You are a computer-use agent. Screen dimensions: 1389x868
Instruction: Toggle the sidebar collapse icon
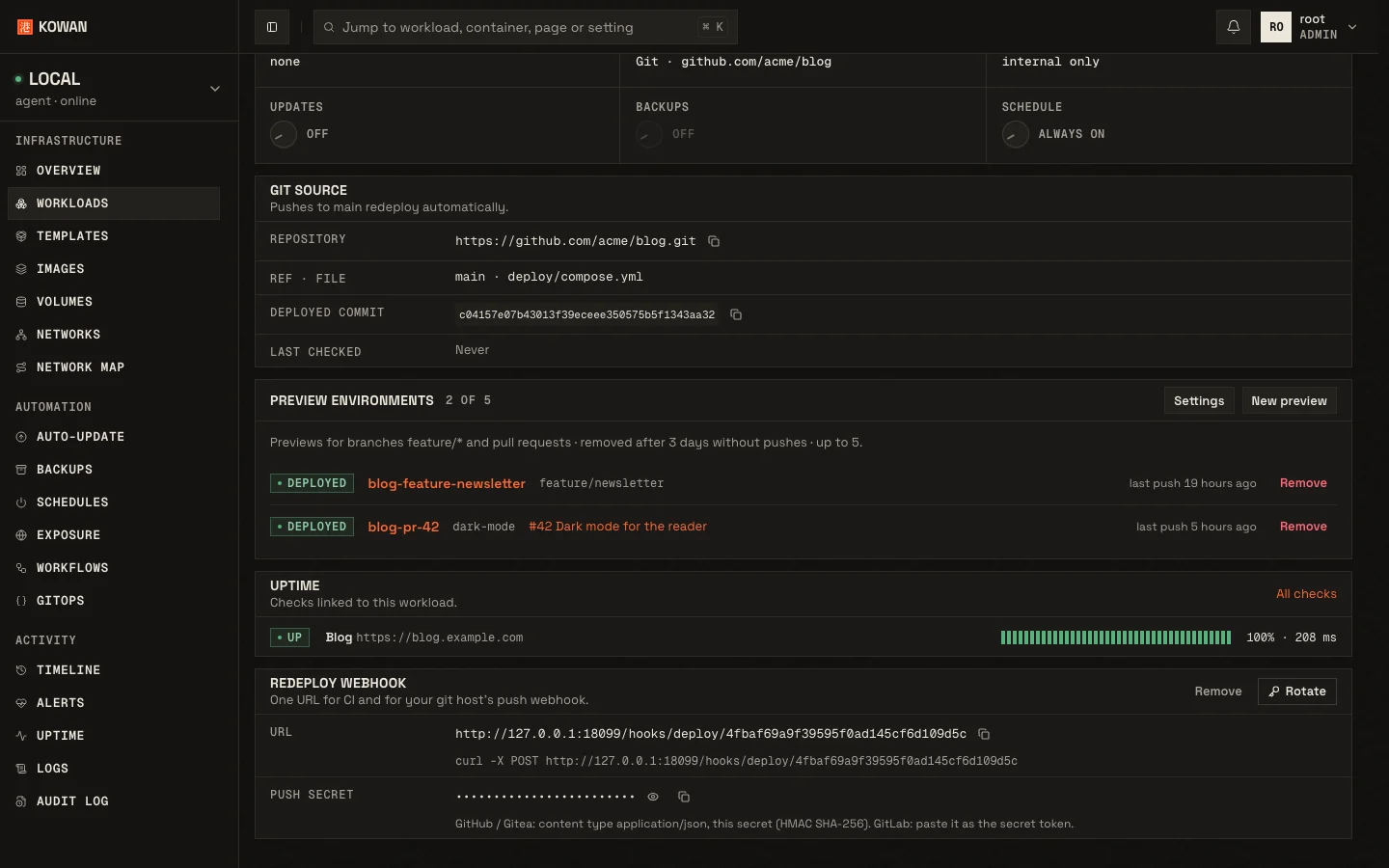272,27
